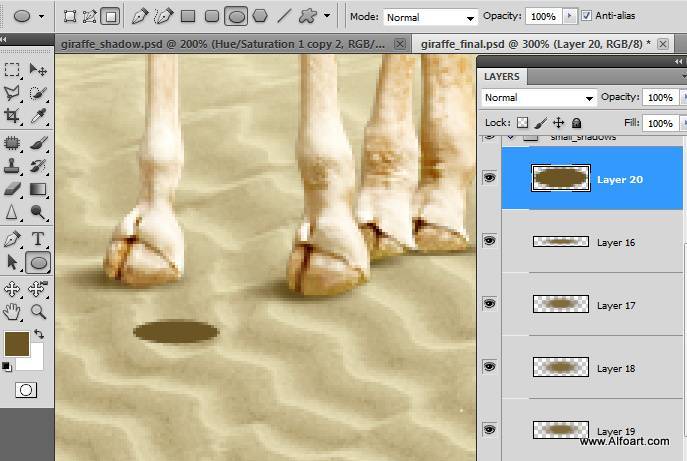This screenshot has width=687, height=461.
Task: Uncheck the Anti-alias checkbox
Action: coord(586,17)
